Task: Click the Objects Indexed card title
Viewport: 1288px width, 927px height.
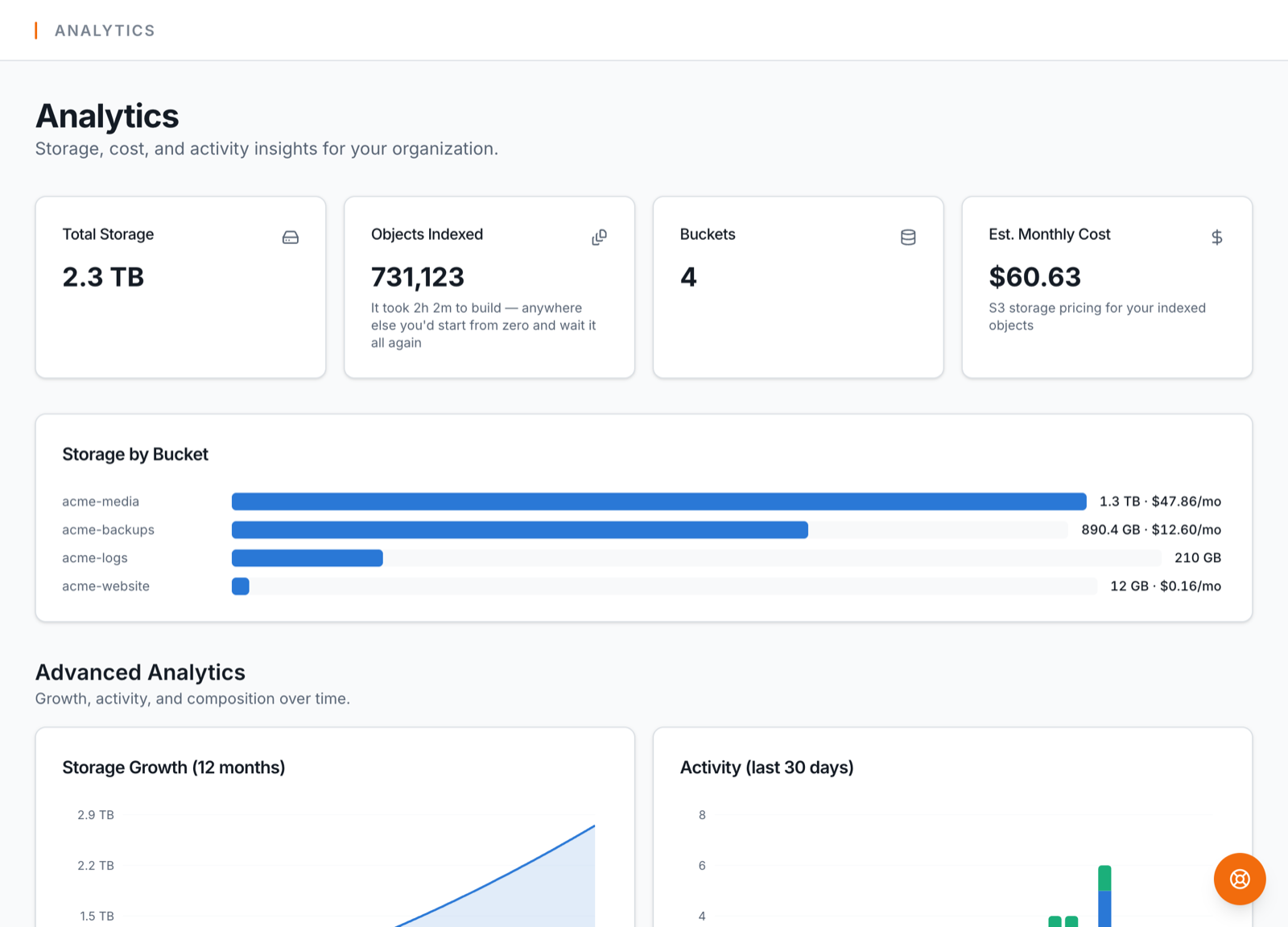Action: pos(427,234)
